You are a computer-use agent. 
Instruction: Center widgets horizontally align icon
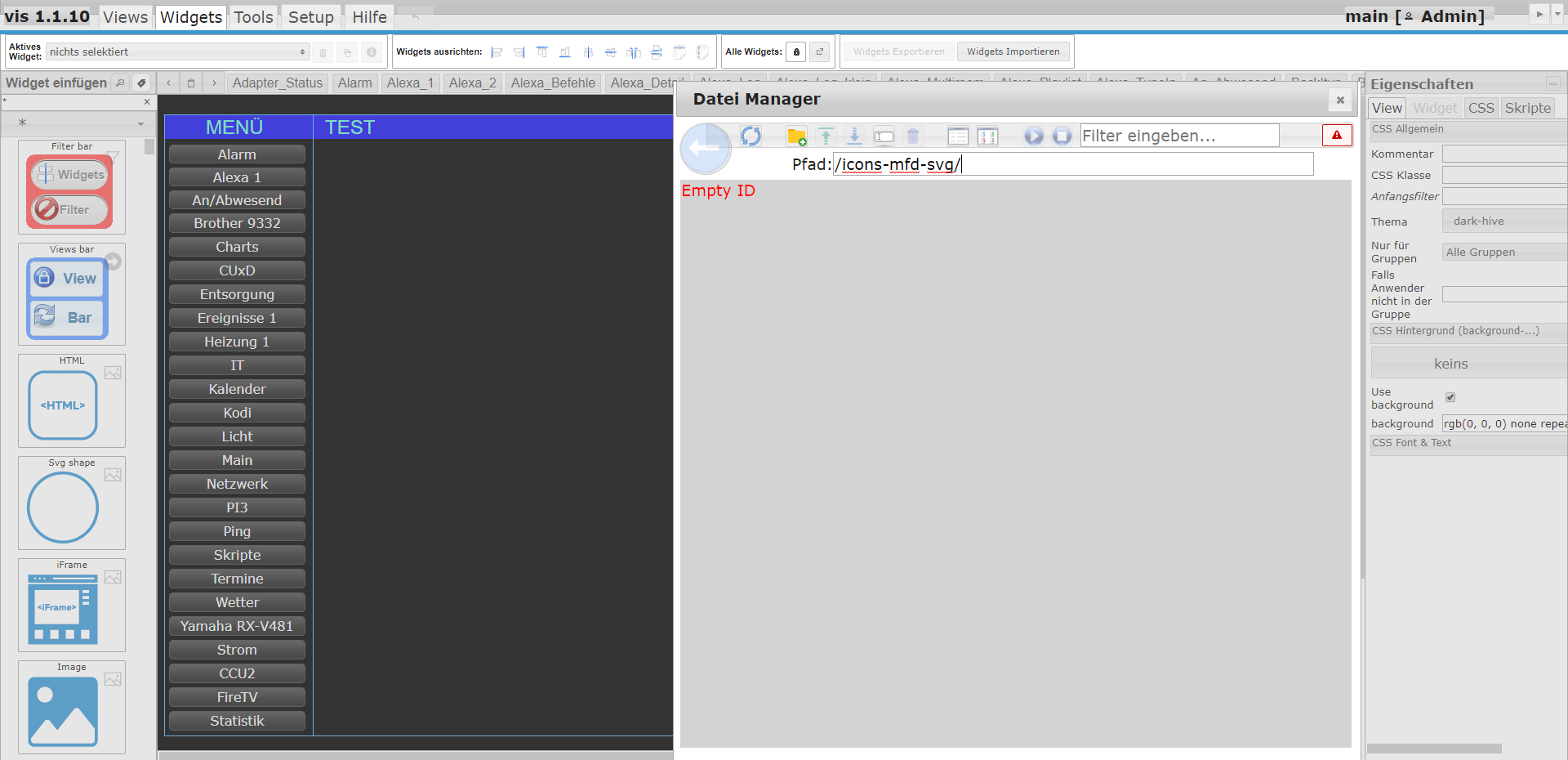(x=611, y=52)
